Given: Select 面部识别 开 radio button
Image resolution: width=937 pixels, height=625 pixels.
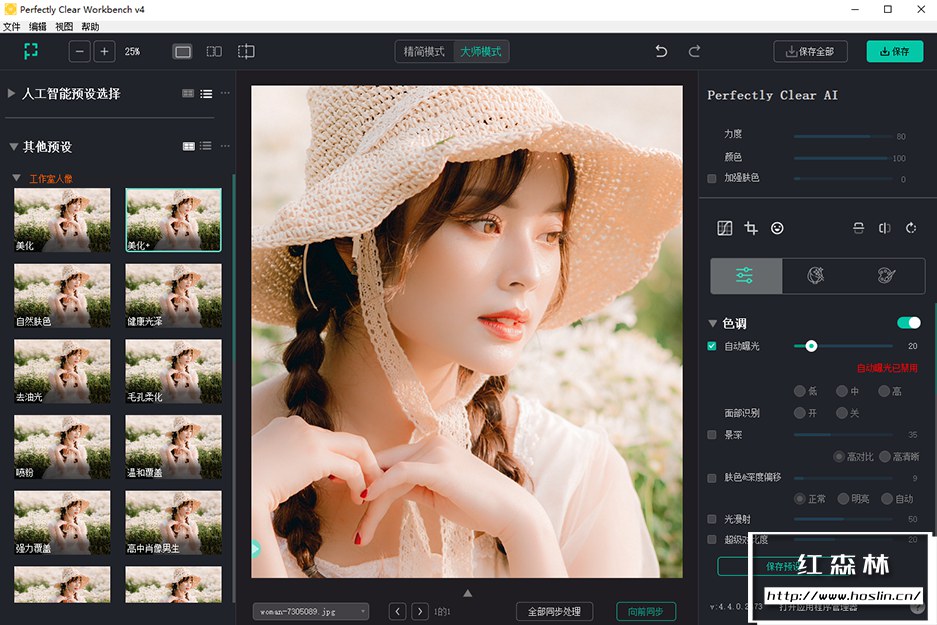Looking at the screenshot, I should (800, 412).
